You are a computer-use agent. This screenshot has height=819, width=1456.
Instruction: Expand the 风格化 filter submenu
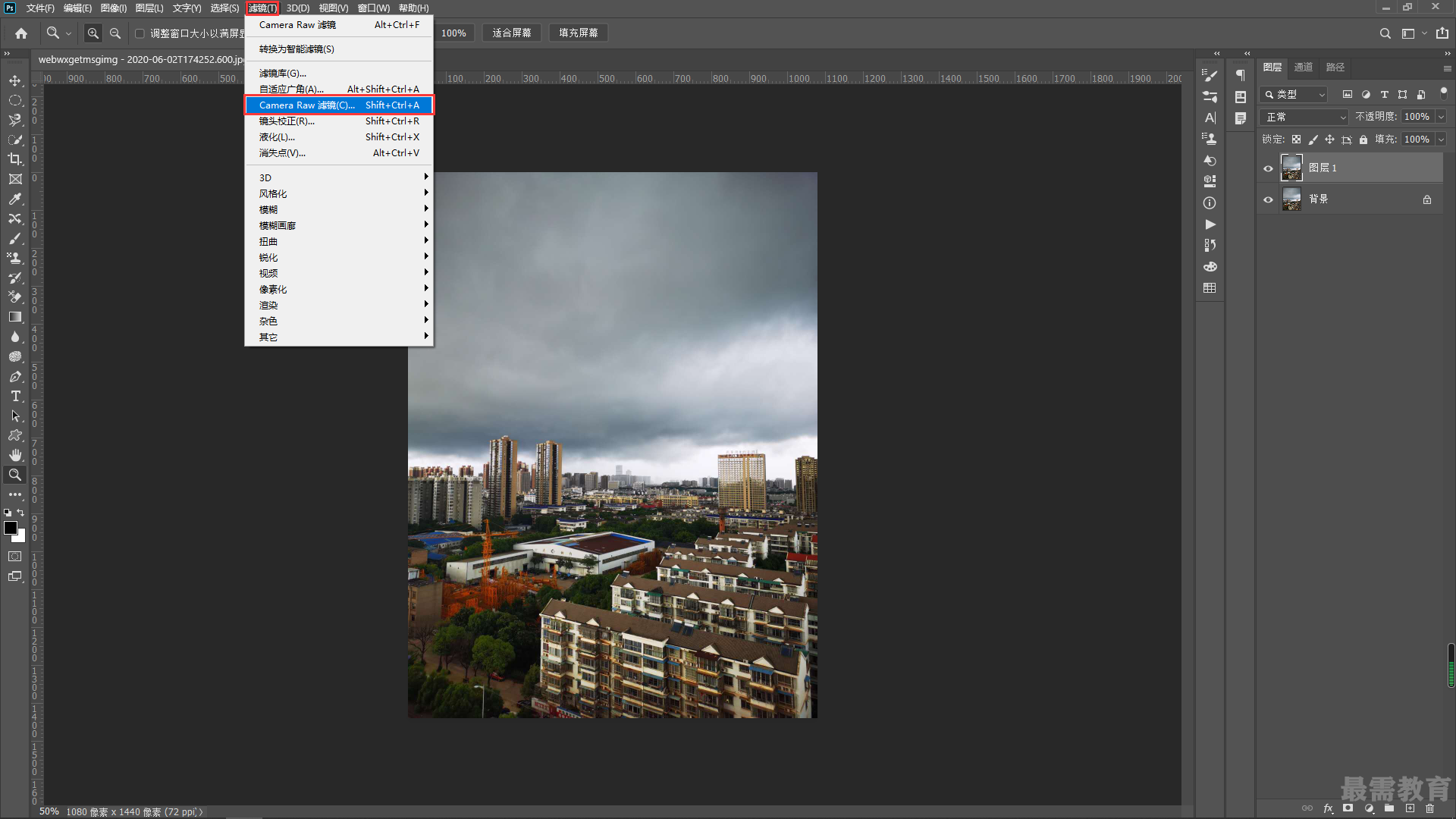click(339, 193)
